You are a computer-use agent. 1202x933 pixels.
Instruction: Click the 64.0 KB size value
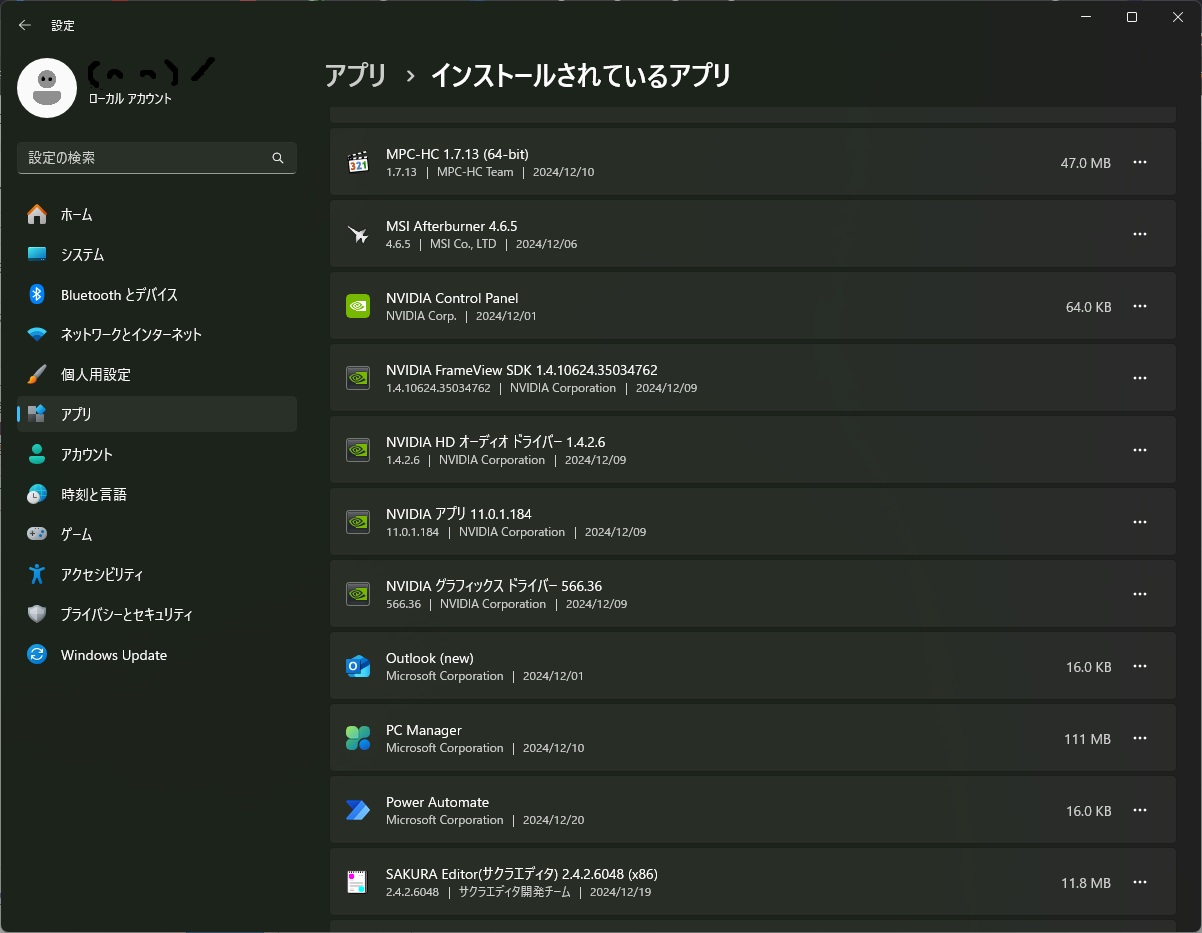tap(1089, 307)
